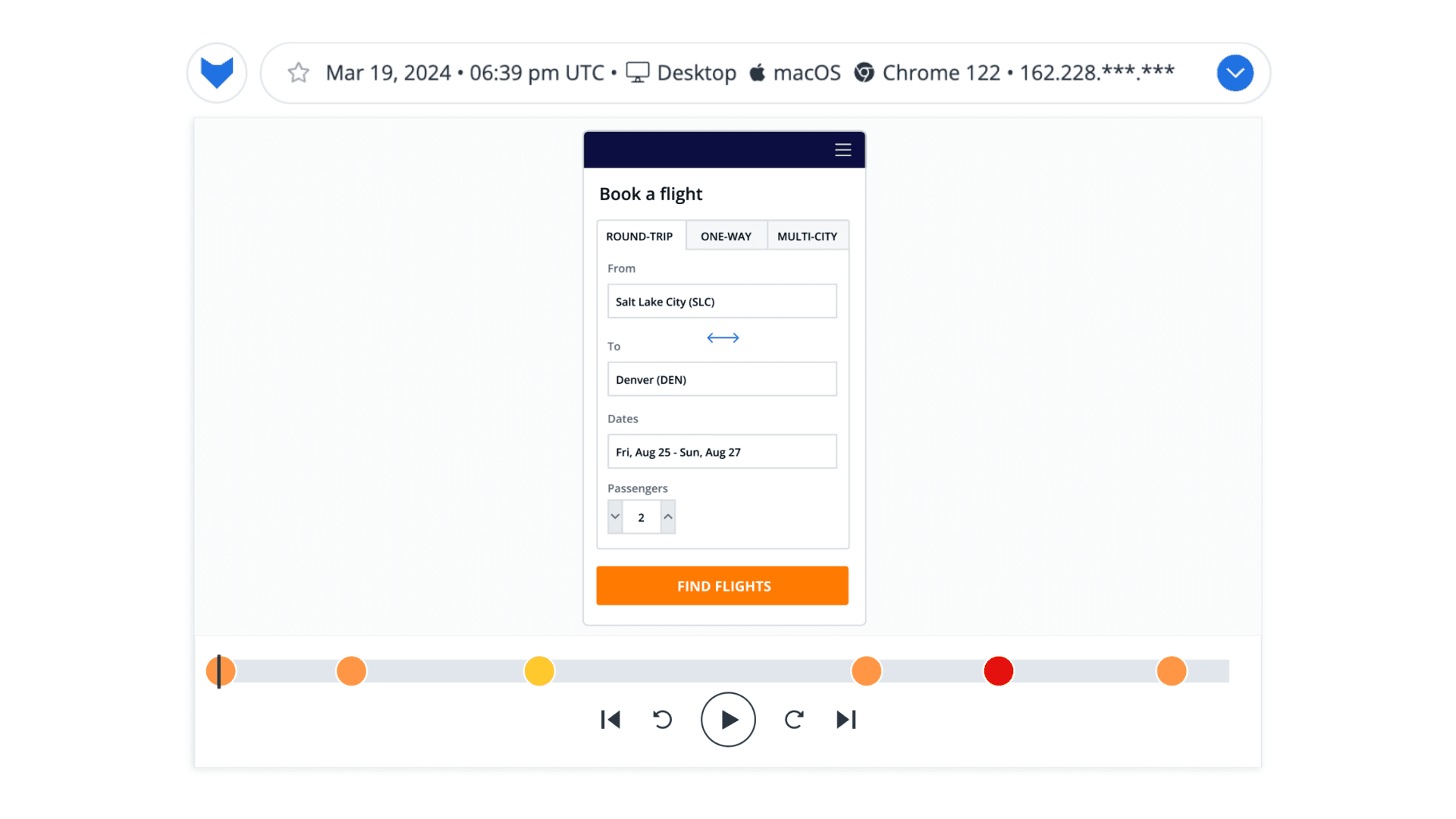Click the yellow timeline marker
The width and height of the screenshot is (1456, 819).
(x=539, y=670)
